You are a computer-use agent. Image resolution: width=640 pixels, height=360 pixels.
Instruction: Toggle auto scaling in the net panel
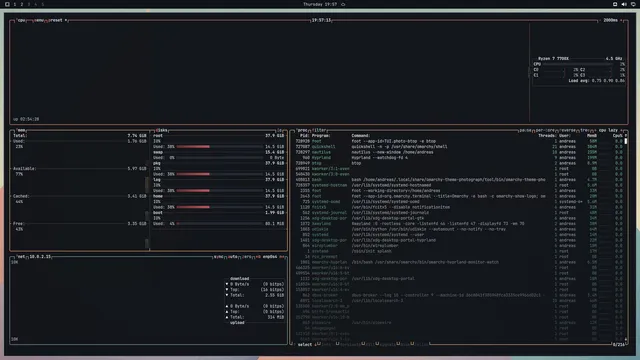coord(233,257)
